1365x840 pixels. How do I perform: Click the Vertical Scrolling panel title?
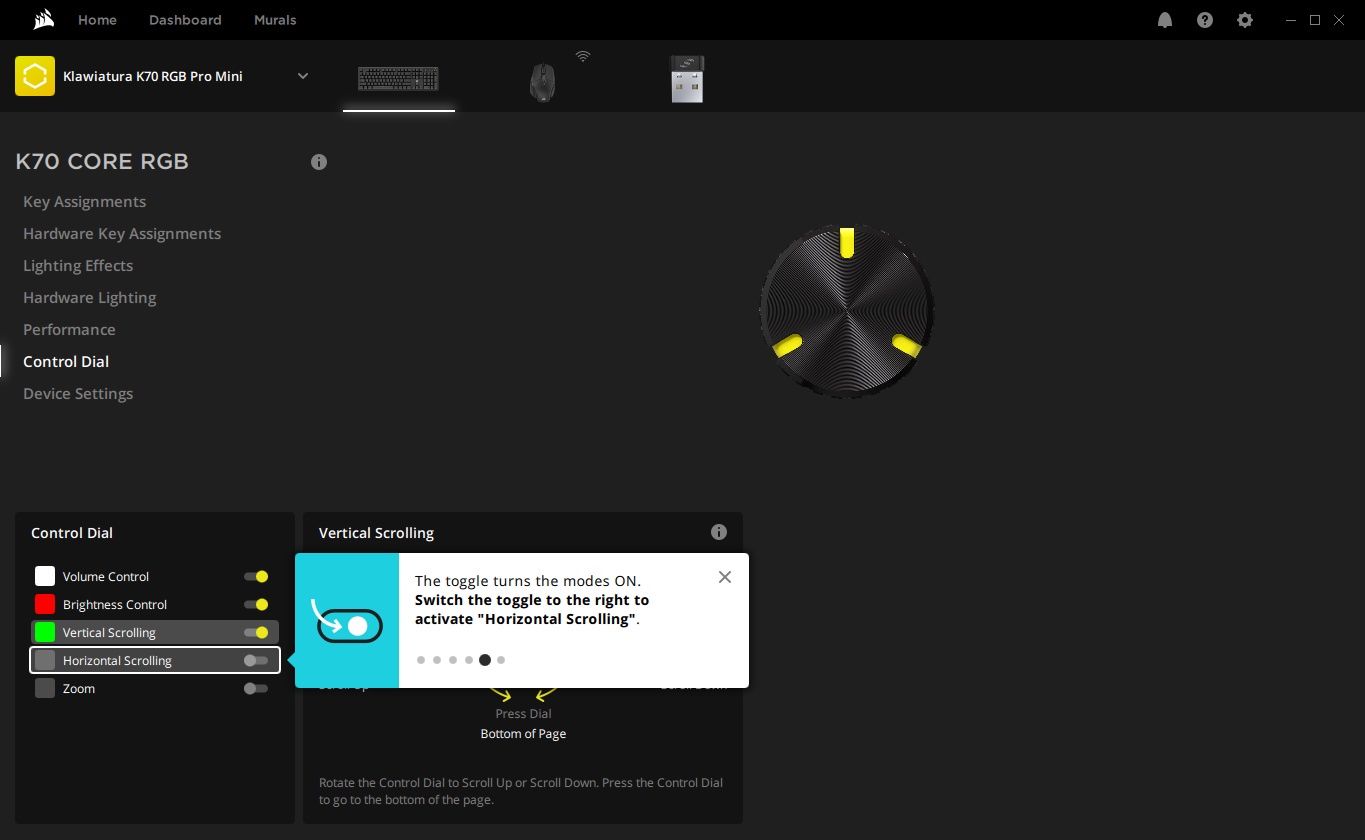click(376, 533)
